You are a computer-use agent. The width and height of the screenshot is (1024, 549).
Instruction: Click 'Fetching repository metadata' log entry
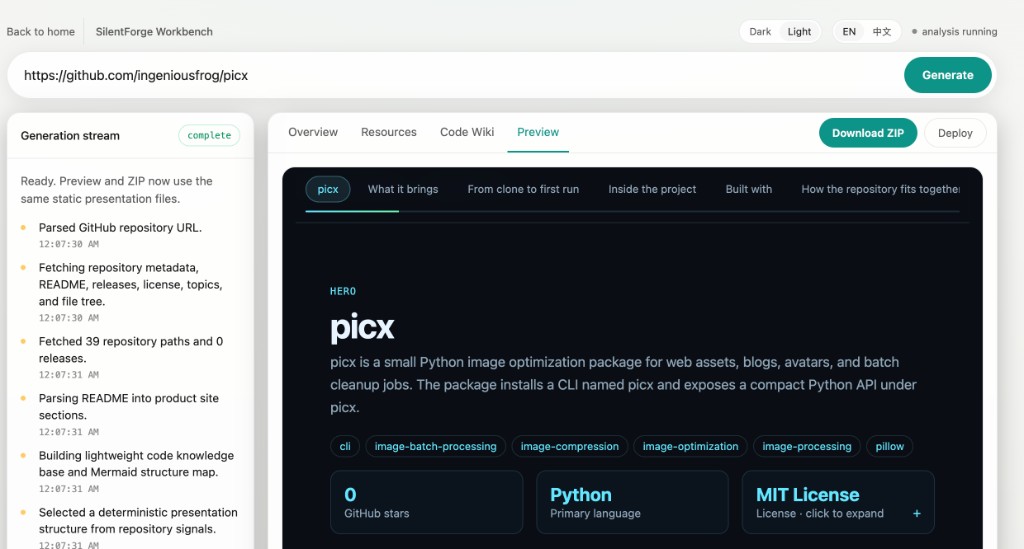131,285
